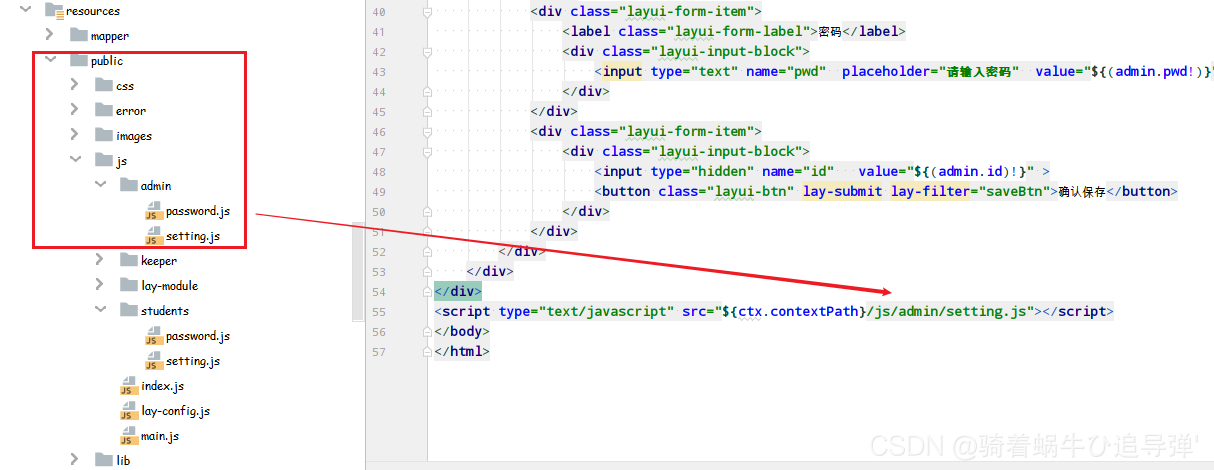
Task: Select setting.js under the students folder
Action: pyautogui.click(x=193, y=361)
